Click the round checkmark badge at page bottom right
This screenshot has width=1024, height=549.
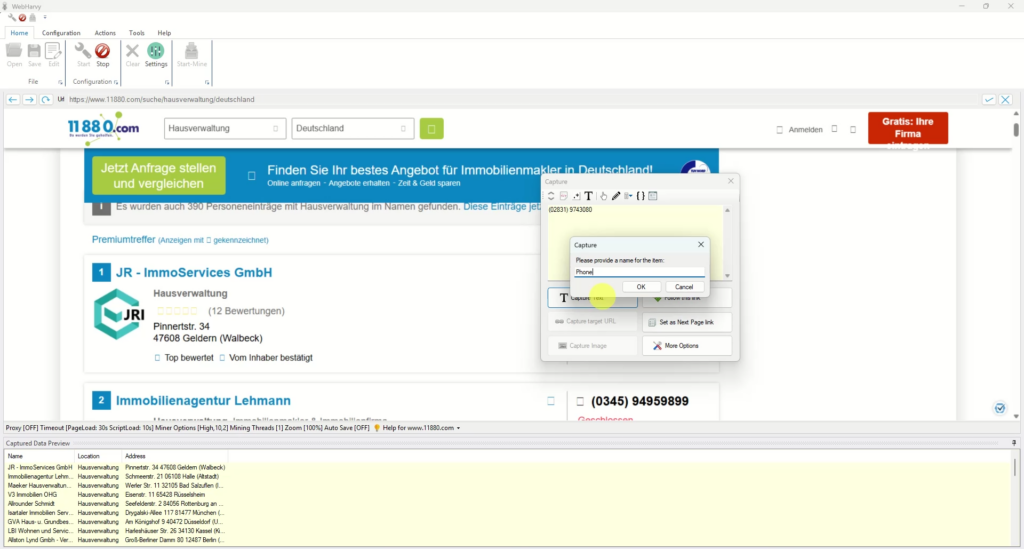[1000, 408]
